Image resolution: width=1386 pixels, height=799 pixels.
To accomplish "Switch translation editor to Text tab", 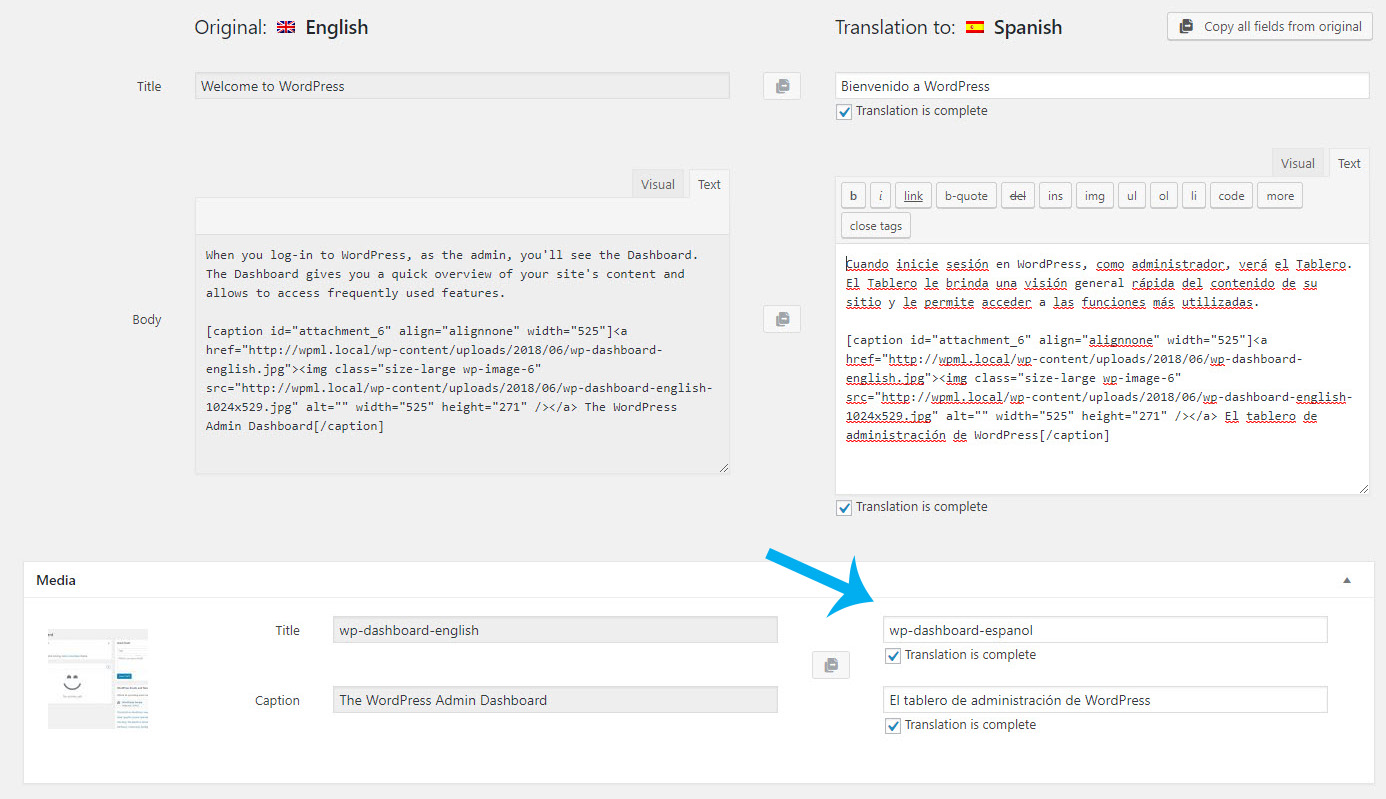I will tap(1349, 163).
